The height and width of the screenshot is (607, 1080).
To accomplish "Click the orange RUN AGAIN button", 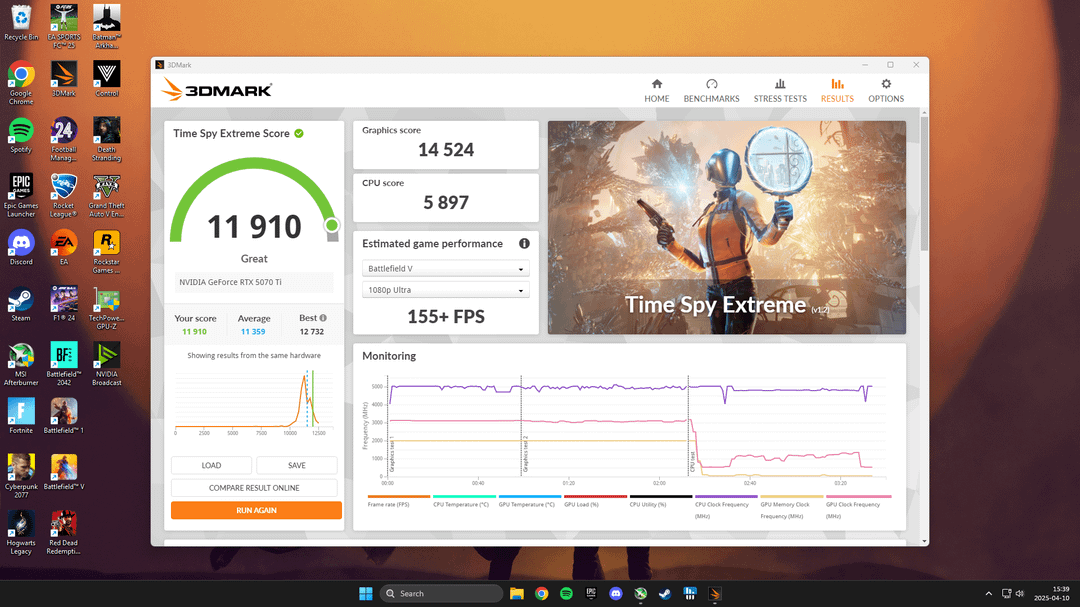I will point(256,511).
